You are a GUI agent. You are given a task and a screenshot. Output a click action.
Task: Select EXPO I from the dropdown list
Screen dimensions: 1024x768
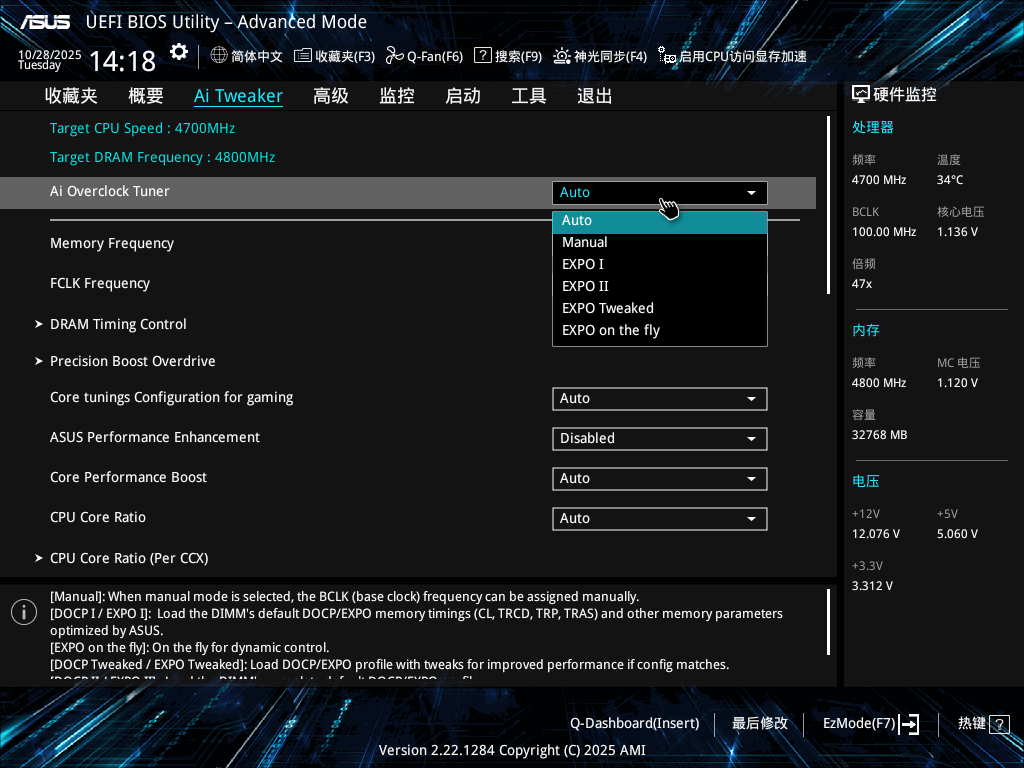pos(583,264)
